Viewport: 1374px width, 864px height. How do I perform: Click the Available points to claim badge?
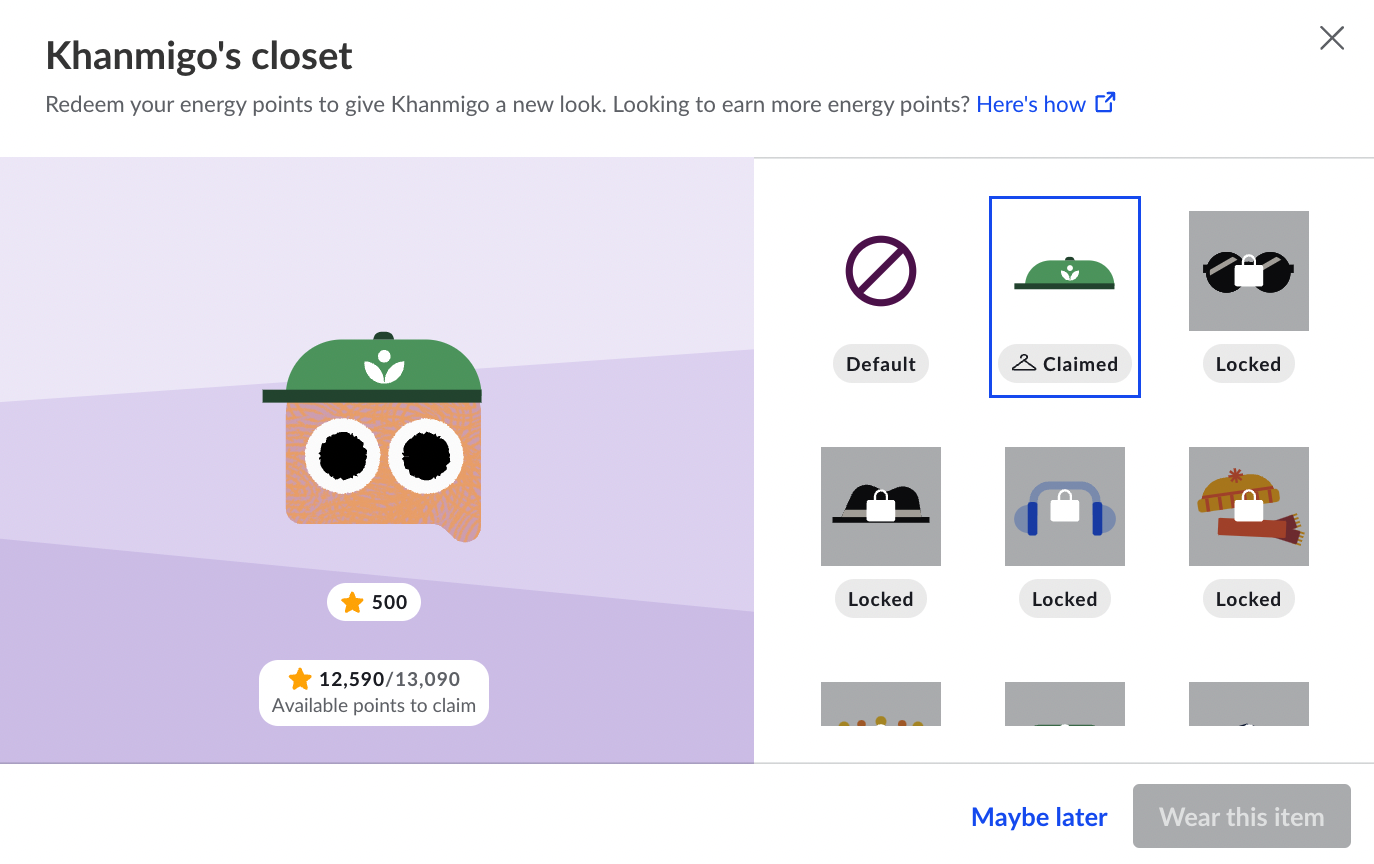pos(374,692)
